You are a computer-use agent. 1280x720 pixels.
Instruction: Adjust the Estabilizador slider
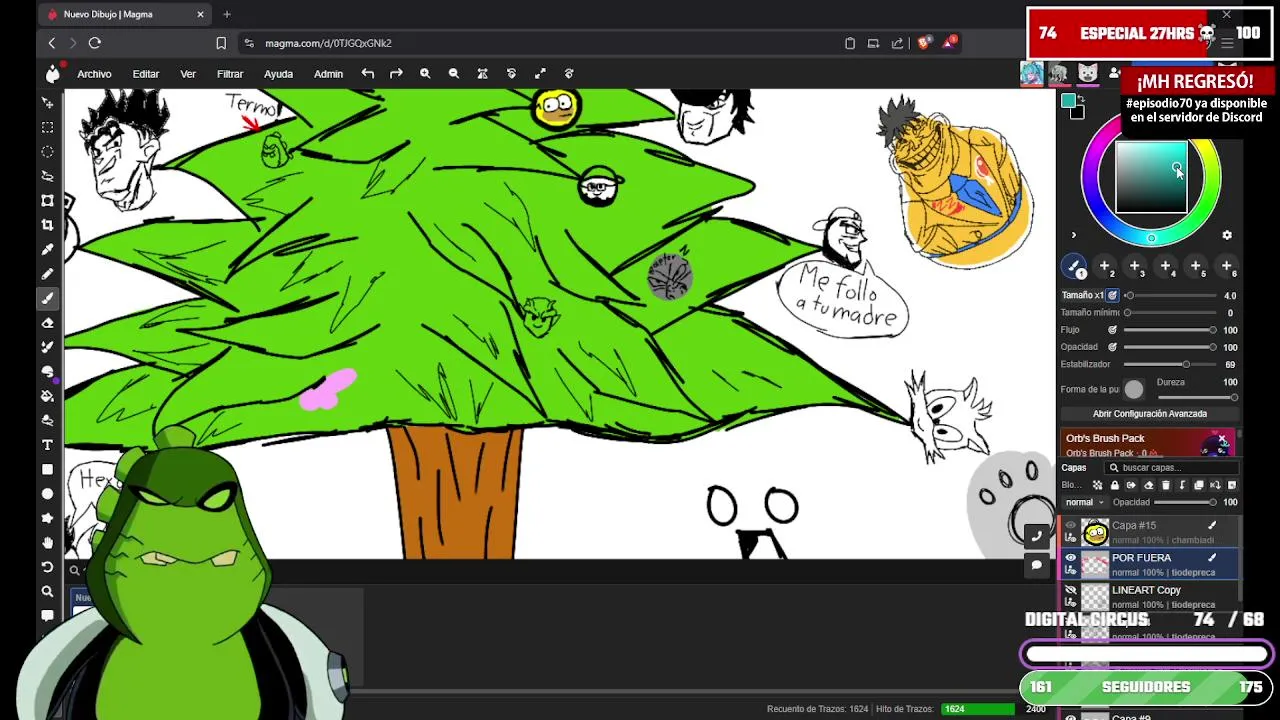point(1170,364)
